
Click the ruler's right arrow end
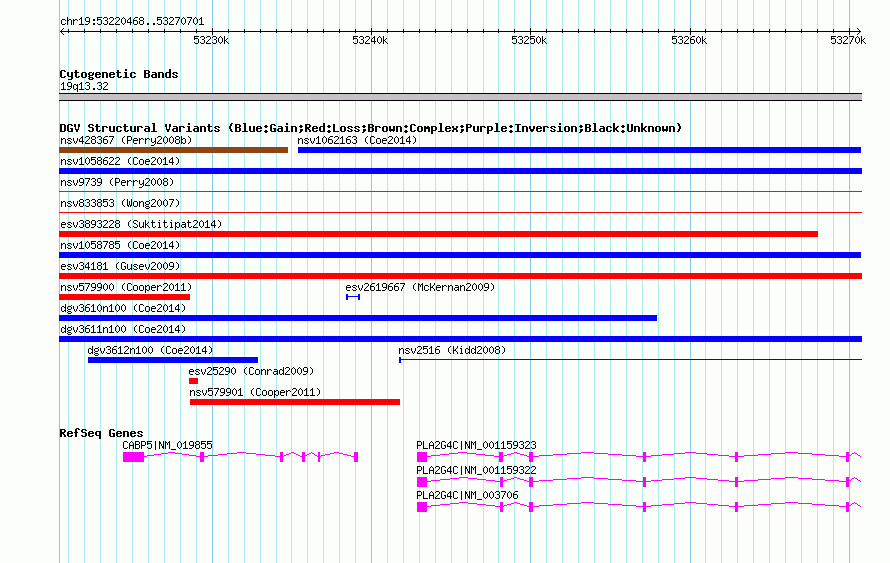(858, 32)
